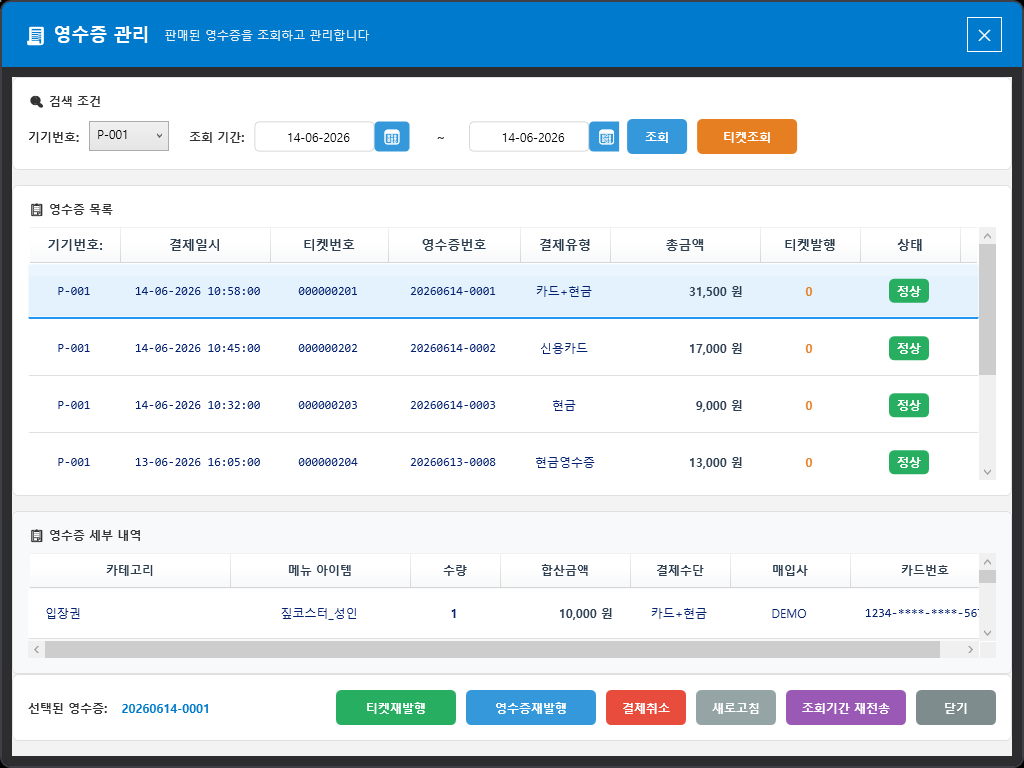Click the 총금액 column header

[x=685, y=245]
